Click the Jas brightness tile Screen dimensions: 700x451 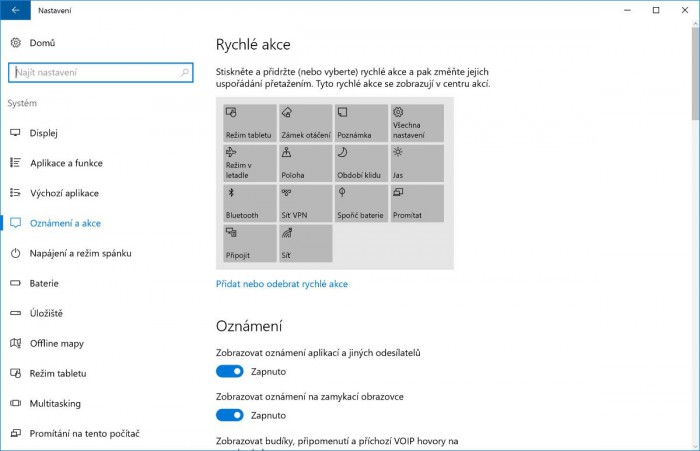[x=416, y=163]
